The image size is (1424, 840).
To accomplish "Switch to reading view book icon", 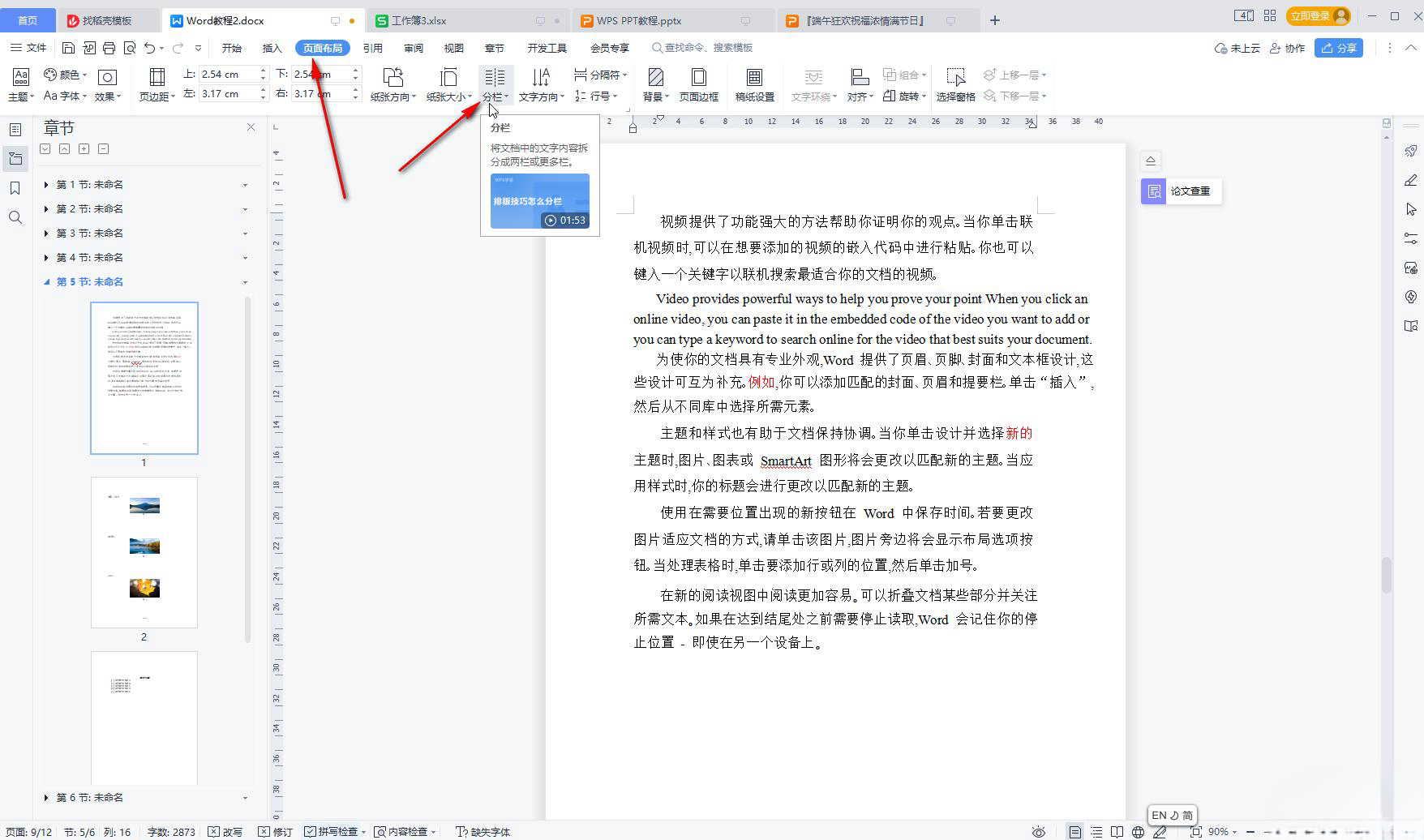I will pyautogui.click(x=1117, y=832).
